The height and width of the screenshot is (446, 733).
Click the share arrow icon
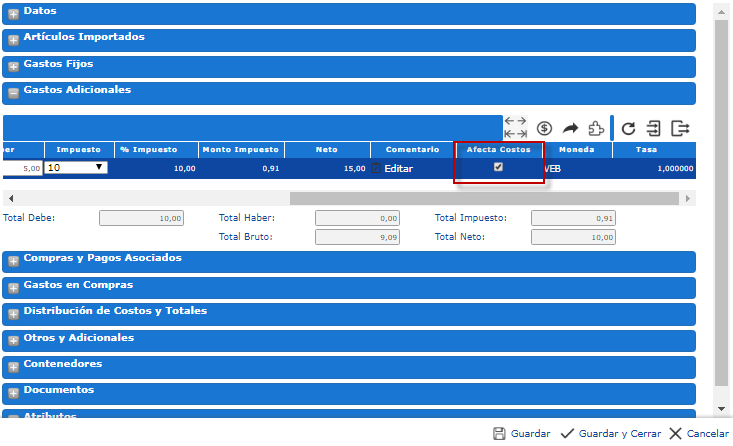pyautogui.click(x=571, y=128)
